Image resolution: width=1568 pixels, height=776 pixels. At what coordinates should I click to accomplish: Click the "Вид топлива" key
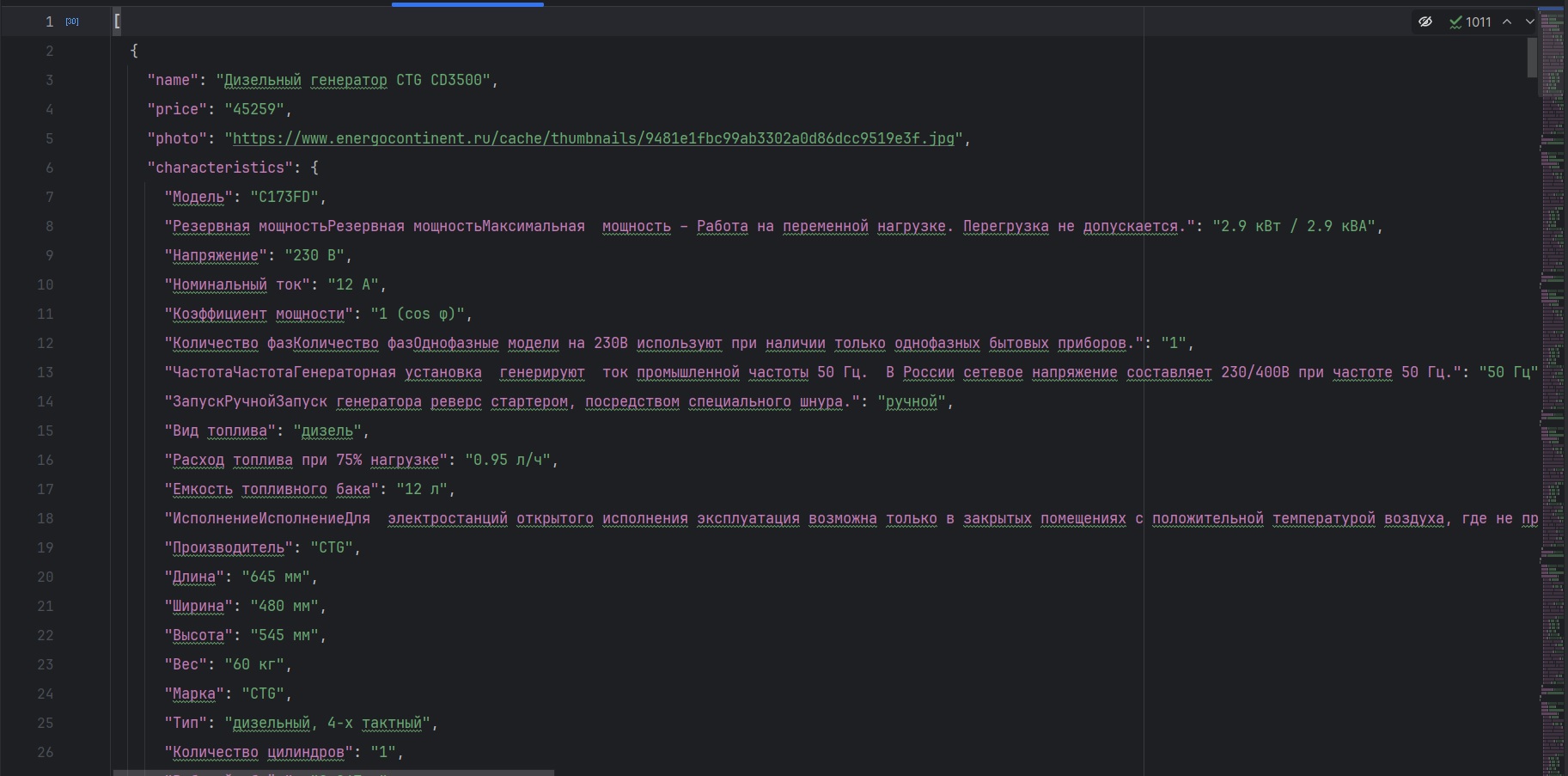(x=220, y=431)
